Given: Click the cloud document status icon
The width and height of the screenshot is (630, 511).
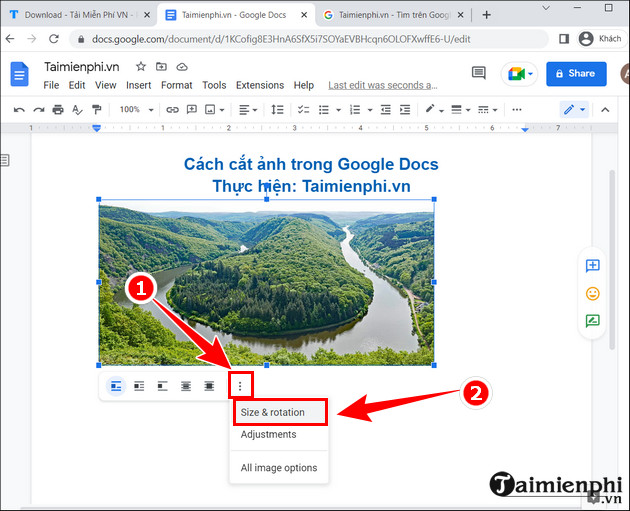Looking at the screenshot, I should tap(182, 67).
